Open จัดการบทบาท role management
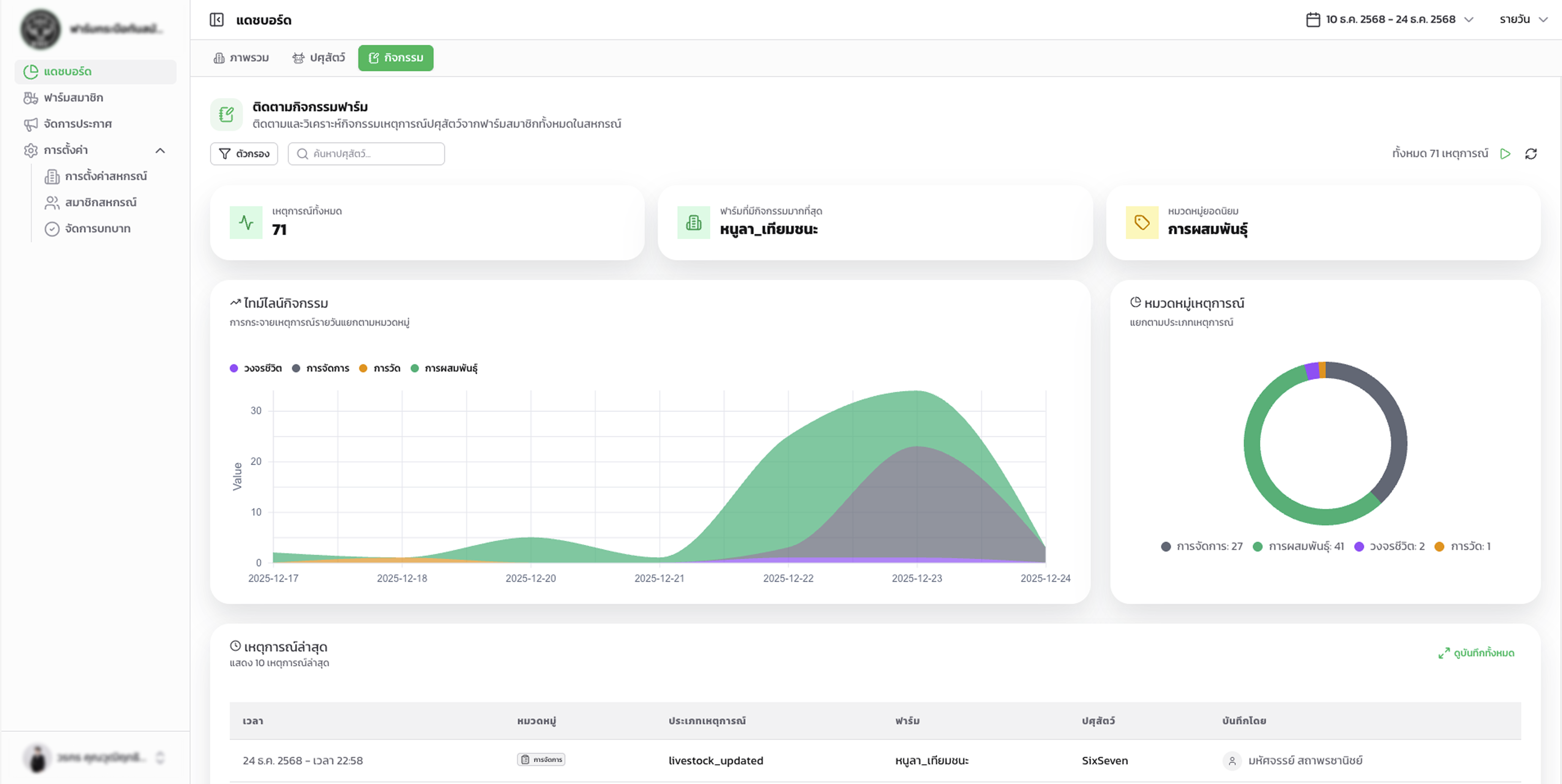This screenshot has height=784, width=1562. (98, 229)
